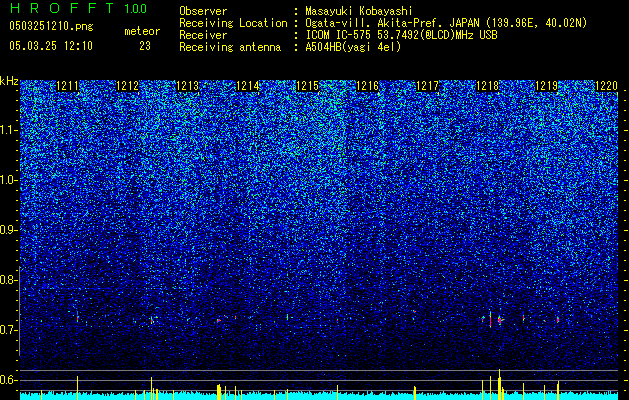The image size is (629, 400).
Task: Click the observer name Masayuki Kobayashi
Action: (x=359, y=11)
